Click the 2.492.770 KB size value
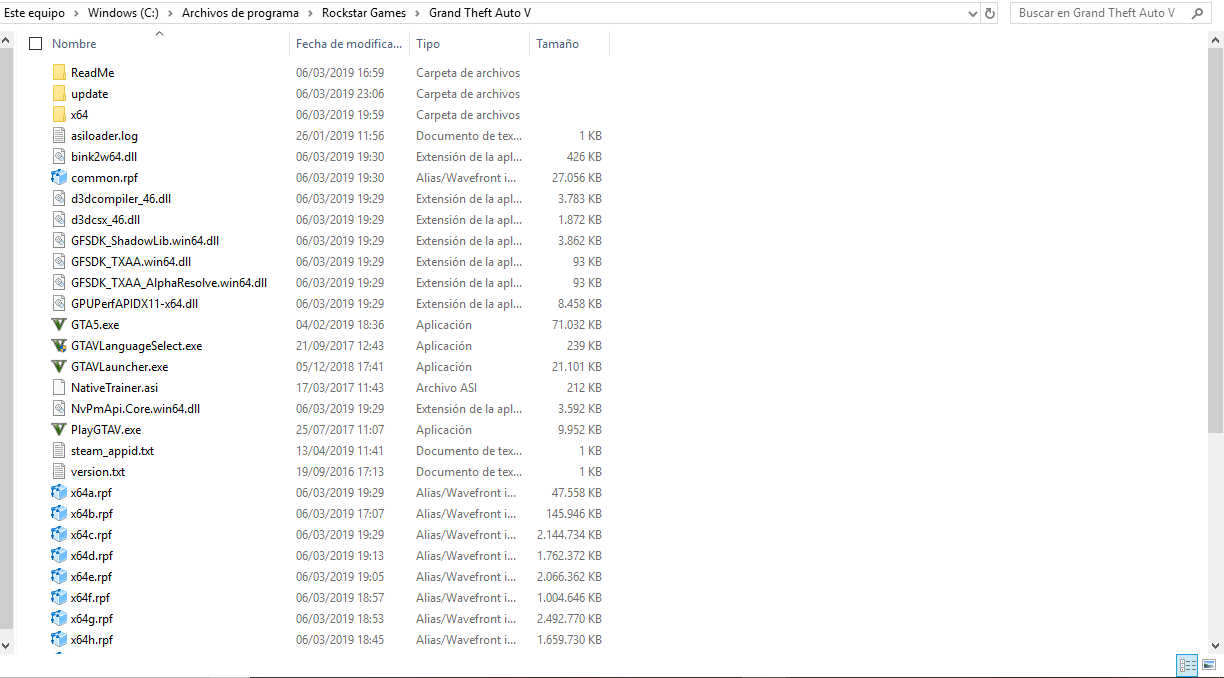1224x678 pixels. [x=570, y=619]
